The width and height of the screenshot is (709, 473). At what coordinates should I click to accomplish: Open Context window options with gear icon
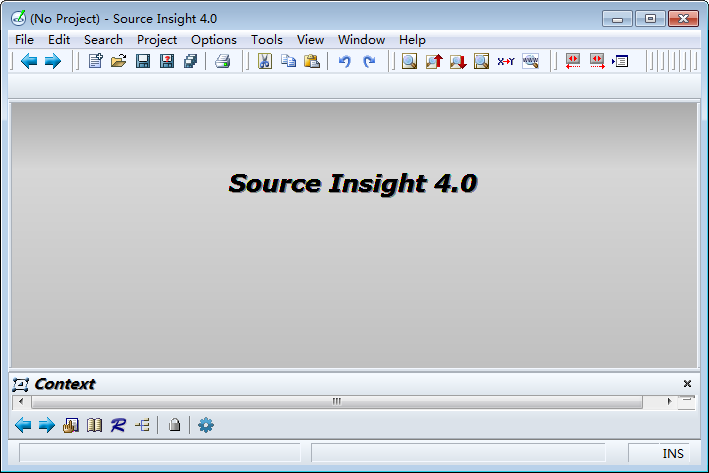206,425
